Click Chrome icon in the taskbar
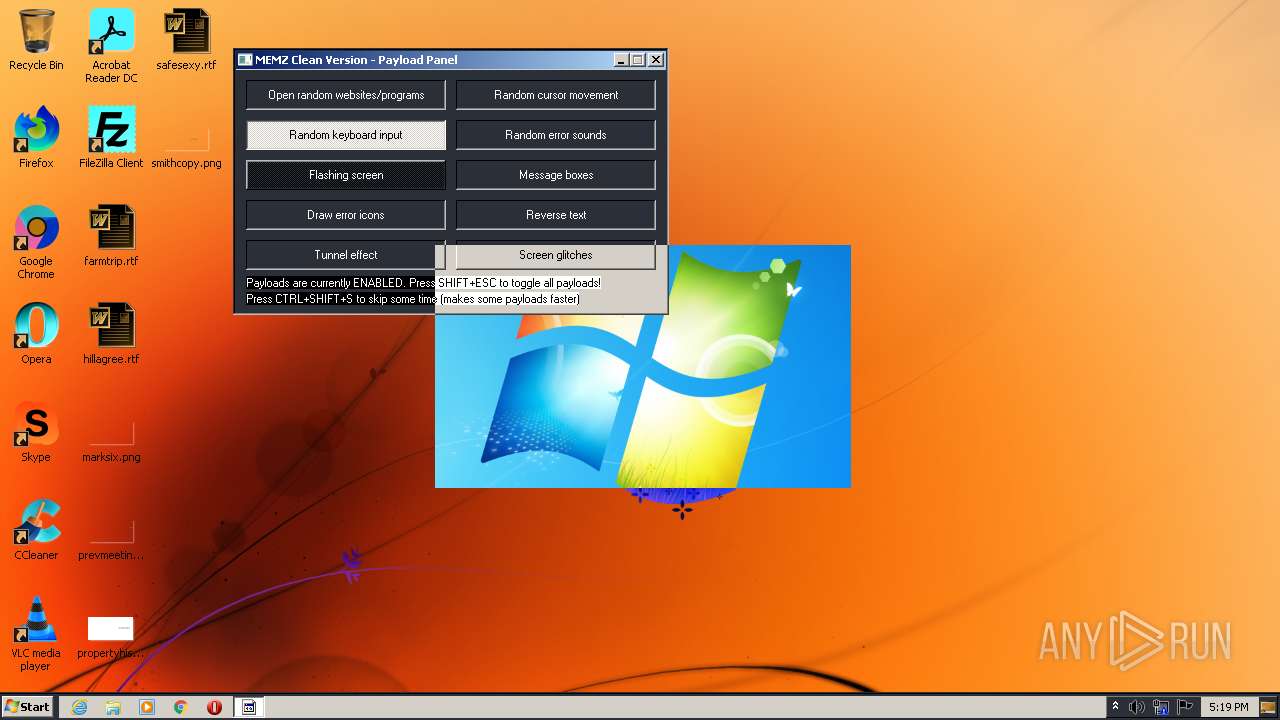Viewport: 1280px width, 720px height. (x=181, y=707)
